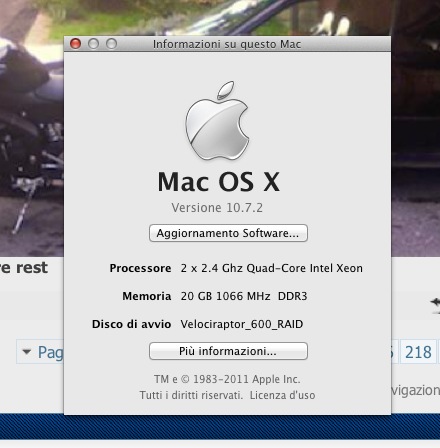
Task: Click the 'Disco di avvio' label
Action: [131, 324]
